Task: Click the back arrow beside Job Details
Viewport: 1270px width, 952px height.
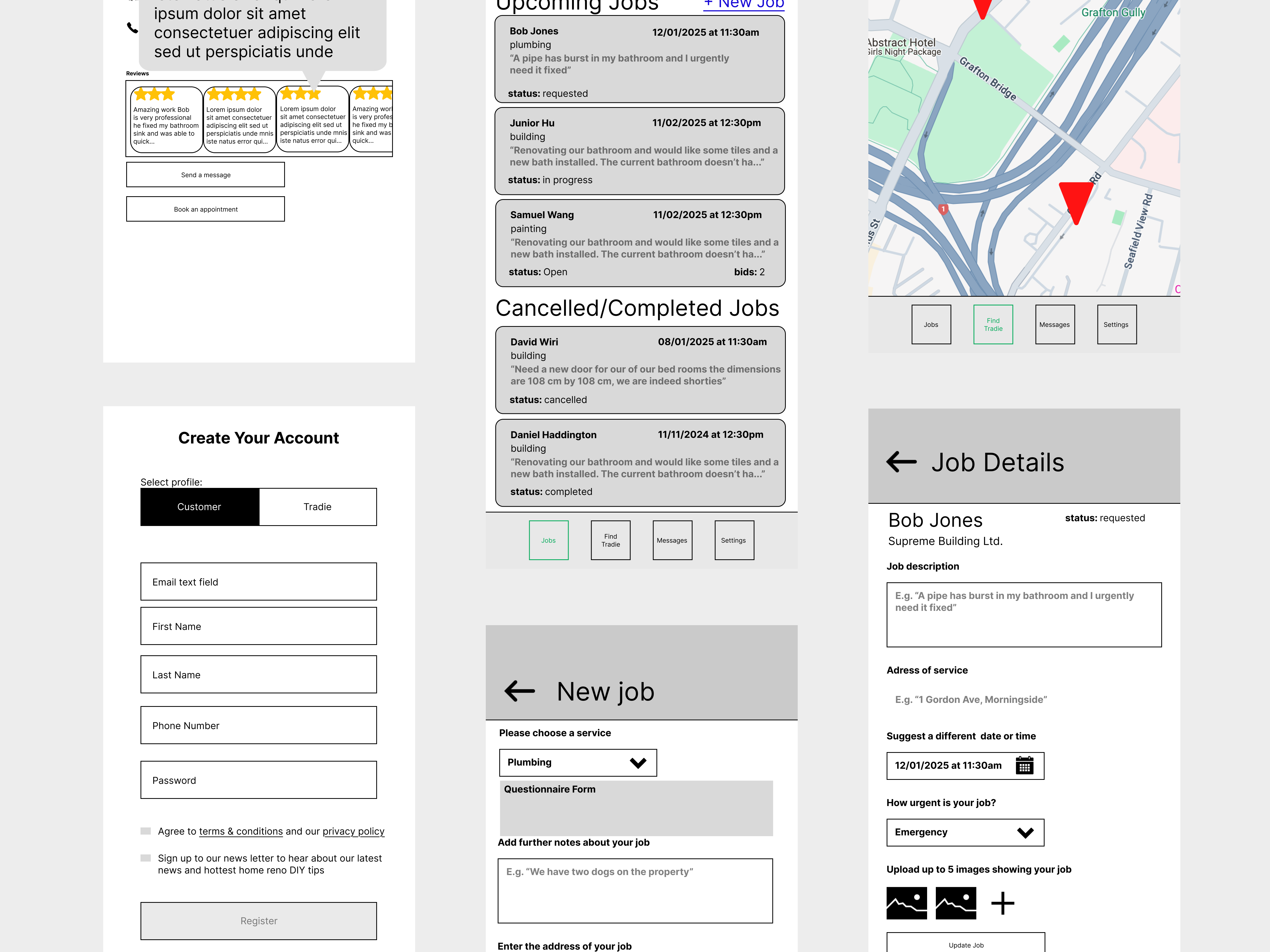Action: [901, 461]
